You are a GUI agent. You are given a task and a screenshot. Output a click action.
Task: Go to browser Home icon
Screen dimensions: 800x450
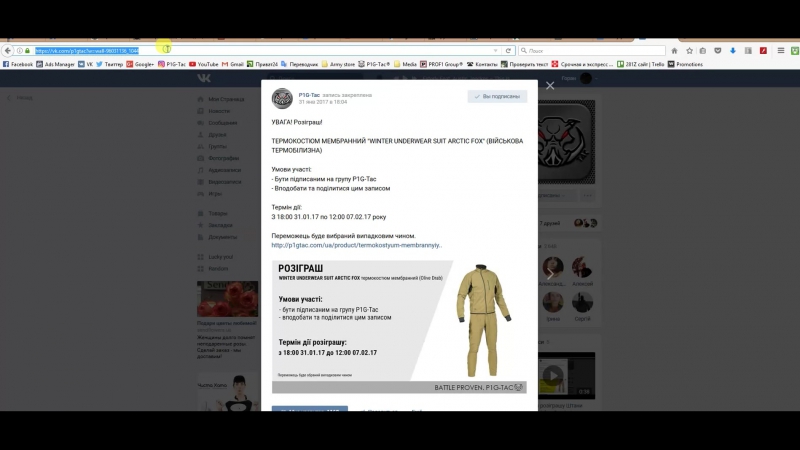point(674,51)
